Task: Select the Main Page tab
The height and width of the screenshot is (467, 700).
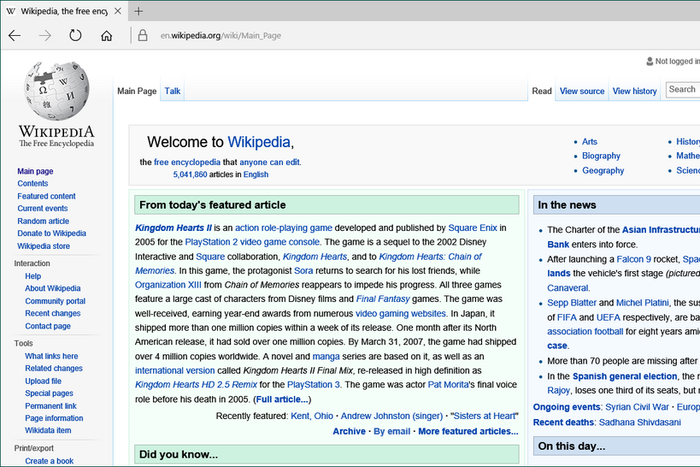Action: pos(137,91)
